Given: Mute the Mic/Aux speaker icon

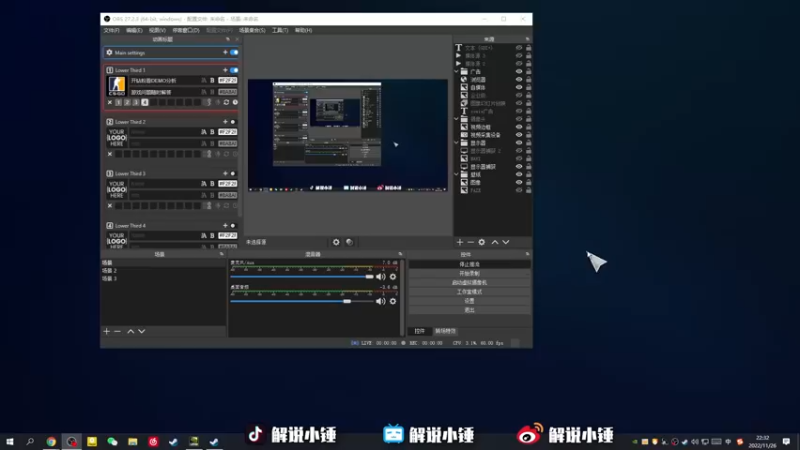Looking at the screenshot, I should (381, 277).
